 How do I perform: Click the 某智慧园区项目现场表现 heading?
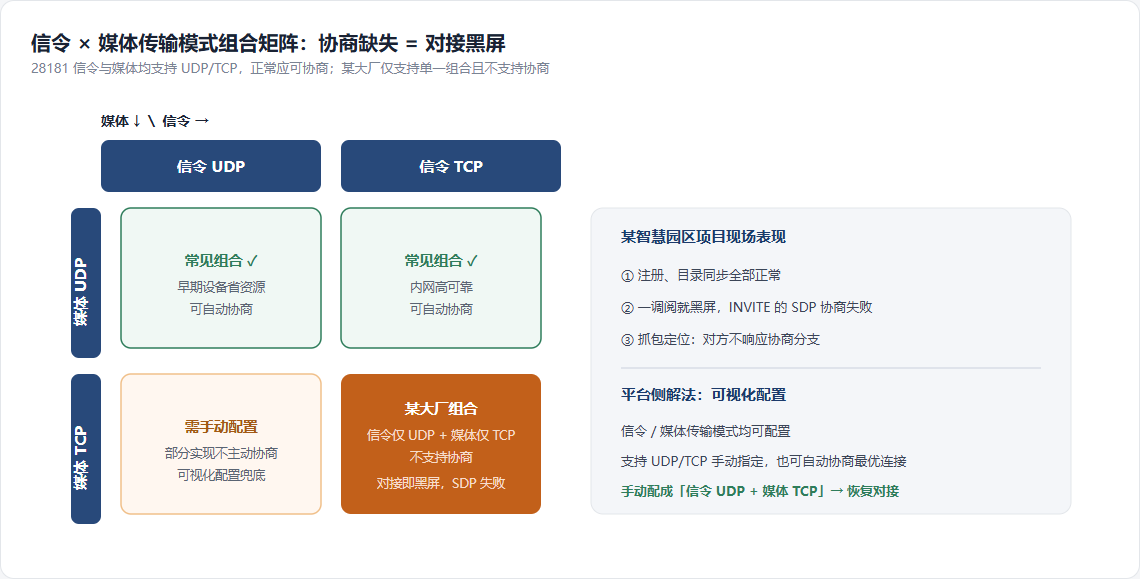point(703,236)
